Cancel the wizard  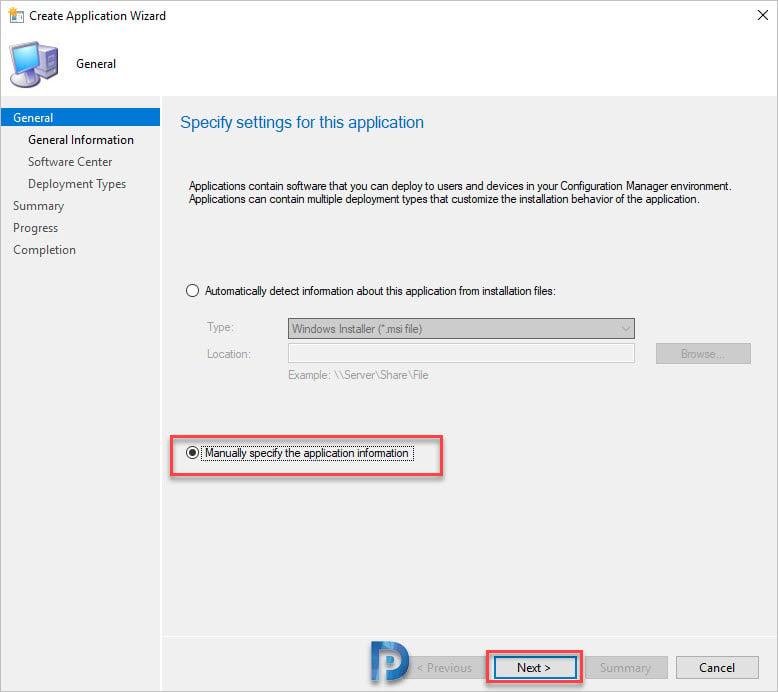click(716, 668)
